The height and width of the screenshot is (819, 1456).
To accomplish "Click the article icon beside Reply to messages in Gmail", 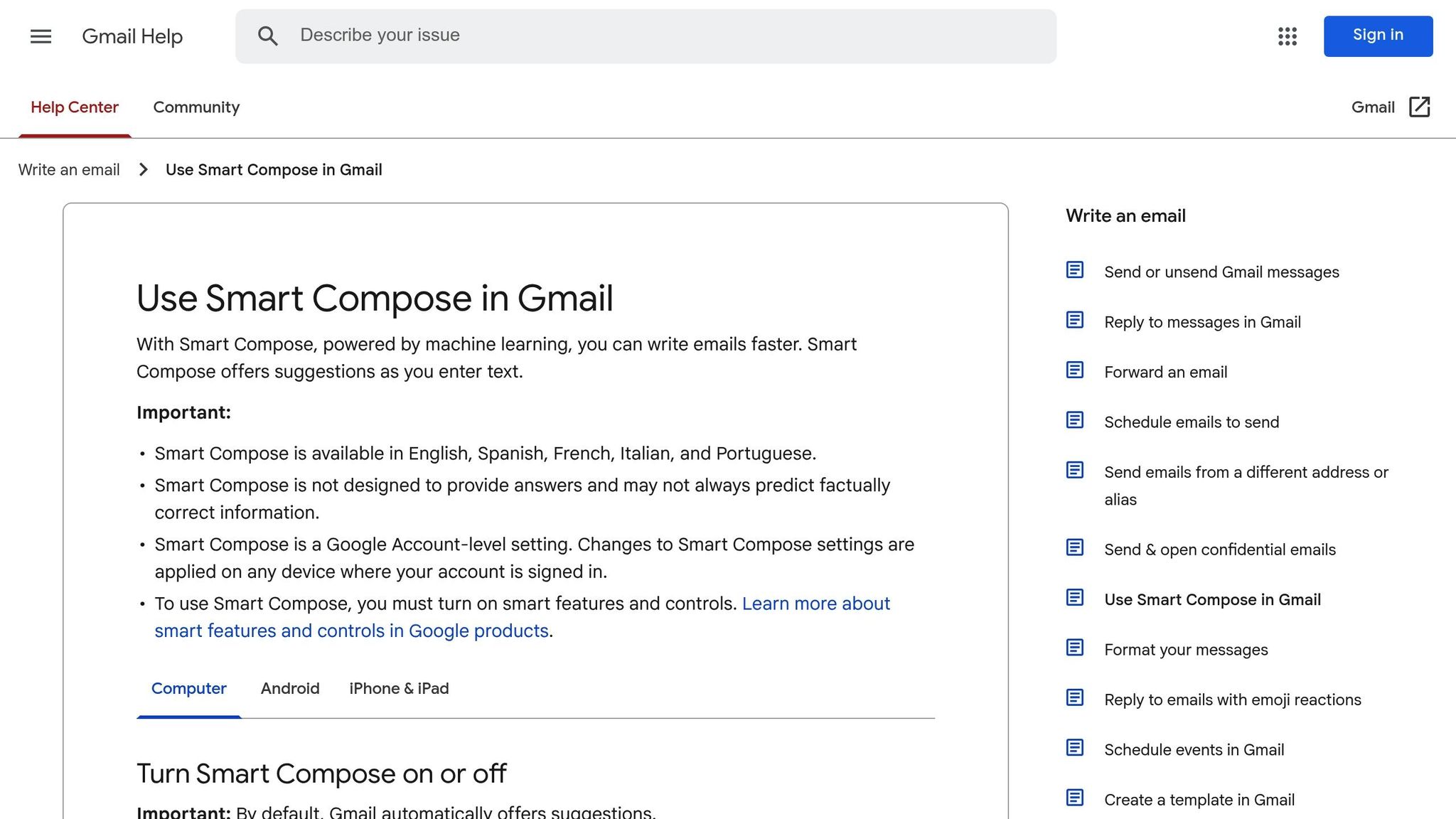I will [1074, 320].
